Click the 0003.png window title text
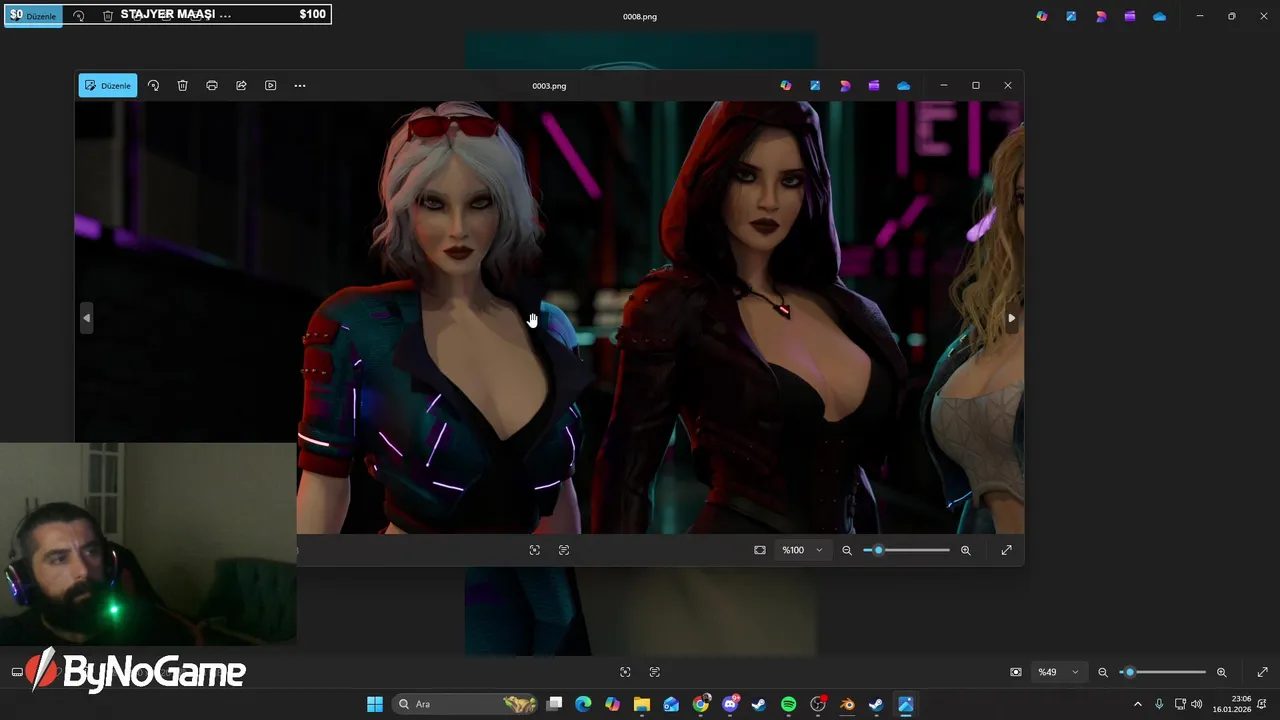 [549, 86]
